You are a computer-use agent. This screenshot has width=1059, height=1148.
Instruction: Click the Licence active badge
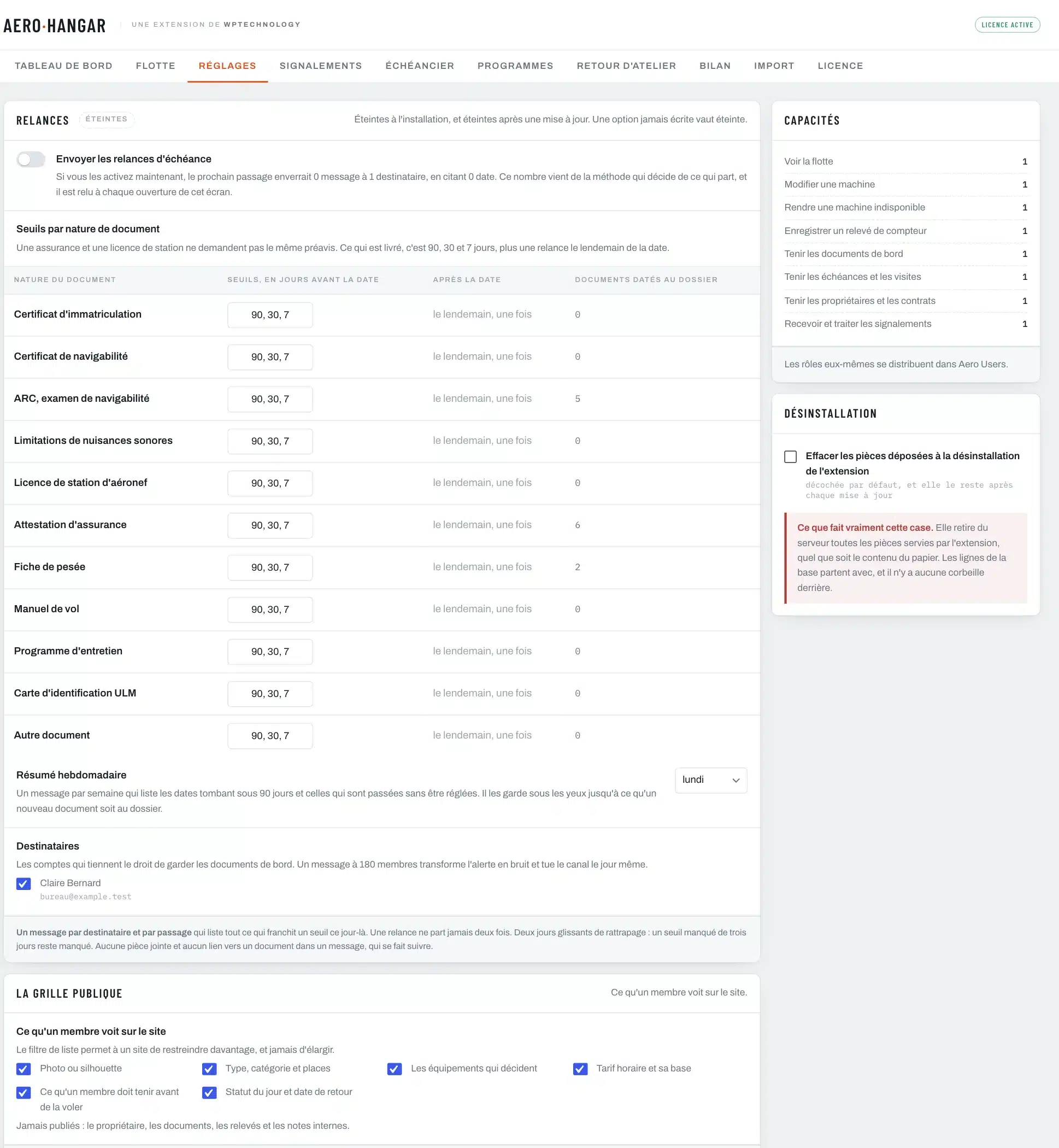pyautogui.click(x=1007, y=25)
